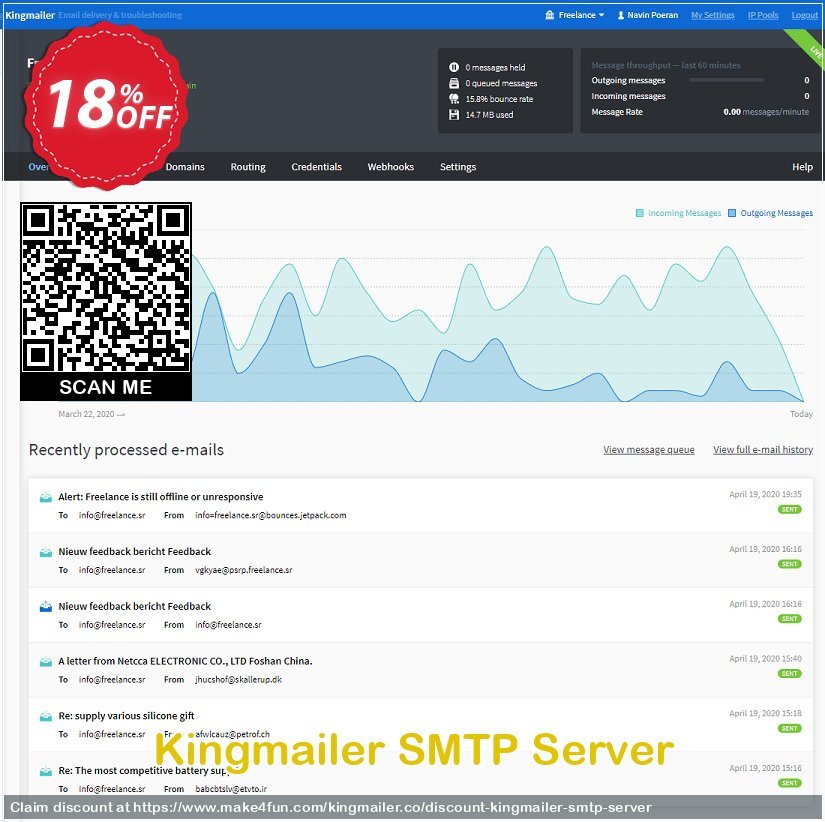Open the Credentials tab
The image size is (825, 822).
point(316,167)
